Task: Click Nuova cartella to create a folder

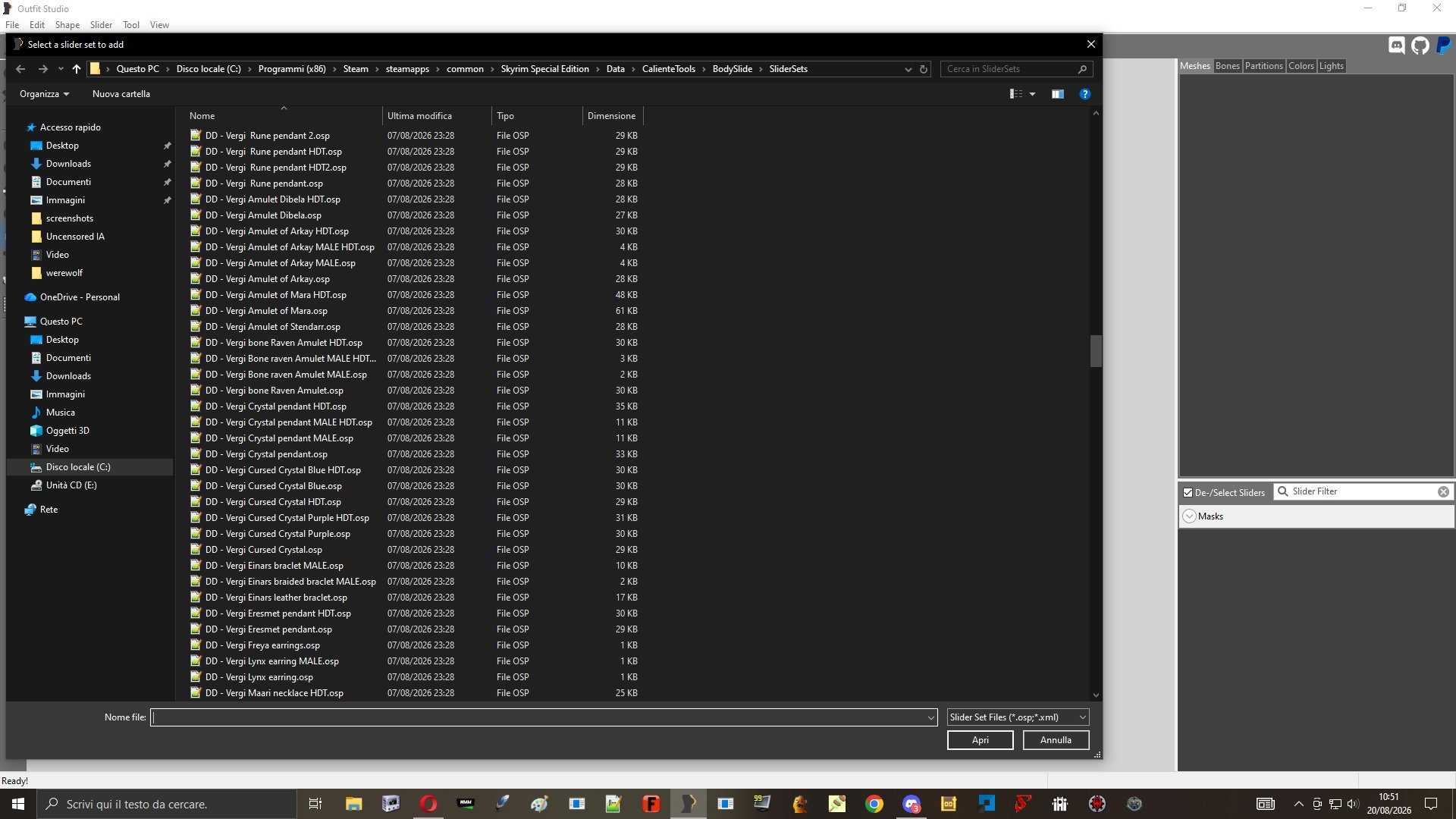Action: click(x=121, y=94)
